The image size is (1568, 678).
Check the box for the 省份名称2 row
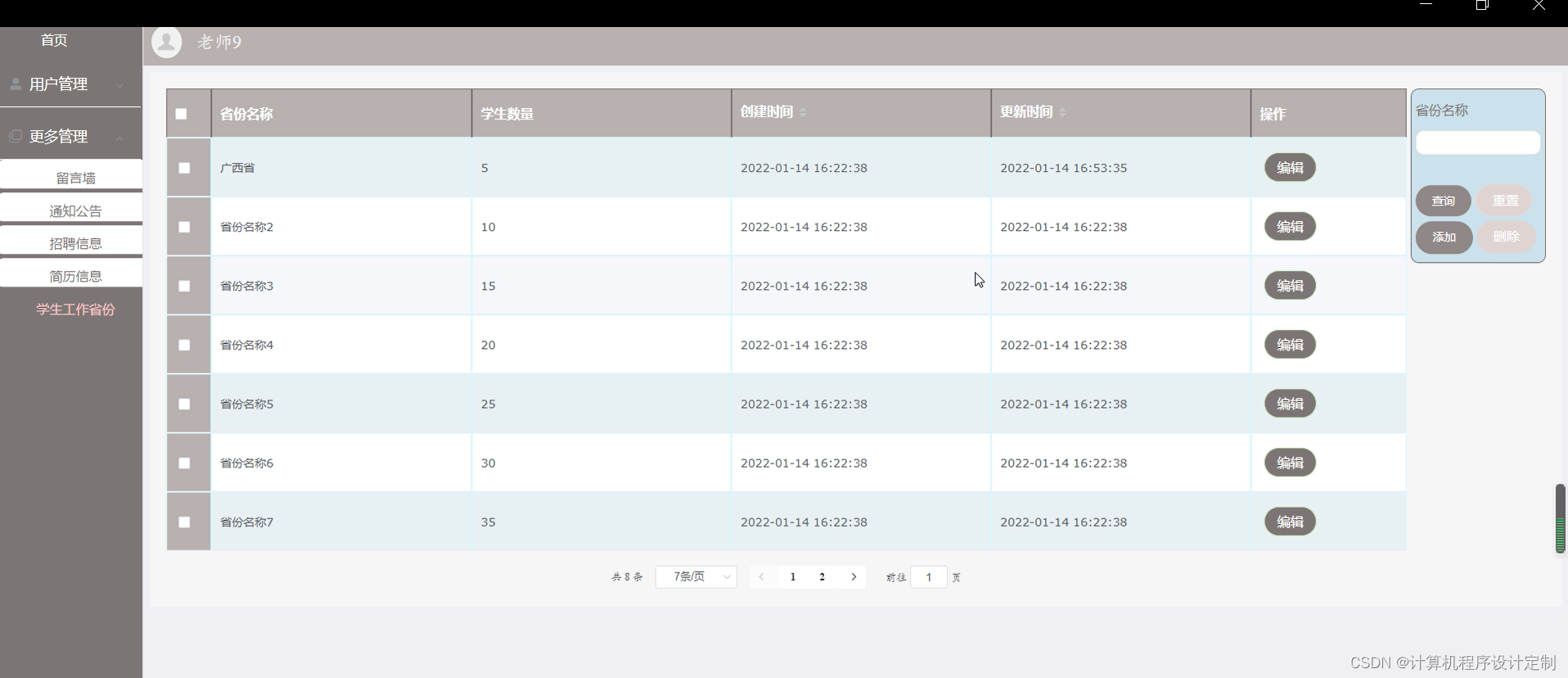[184, 227]
